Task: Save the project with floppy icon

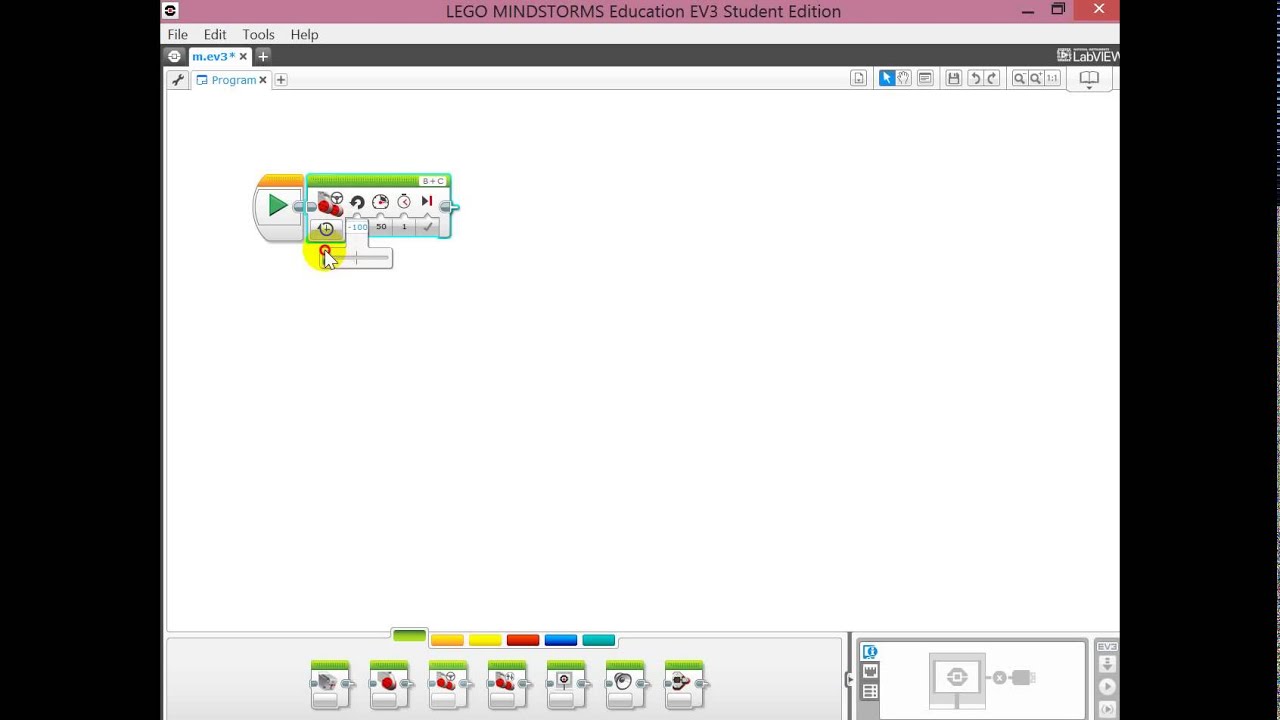Action: point(954,78)
